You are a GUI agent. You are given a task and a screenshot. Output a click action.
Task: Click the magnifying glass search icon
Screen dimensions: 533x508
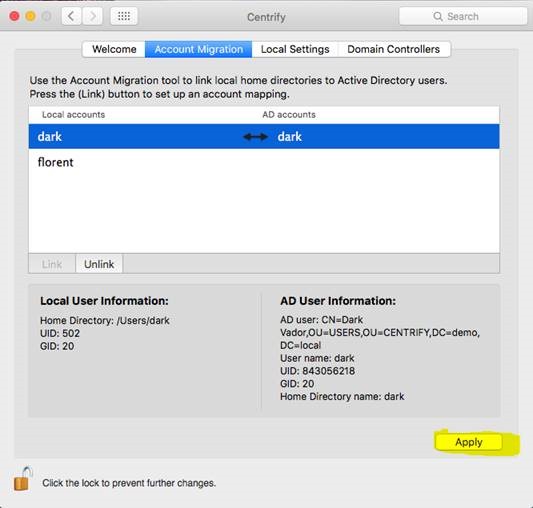click(438, 16)
